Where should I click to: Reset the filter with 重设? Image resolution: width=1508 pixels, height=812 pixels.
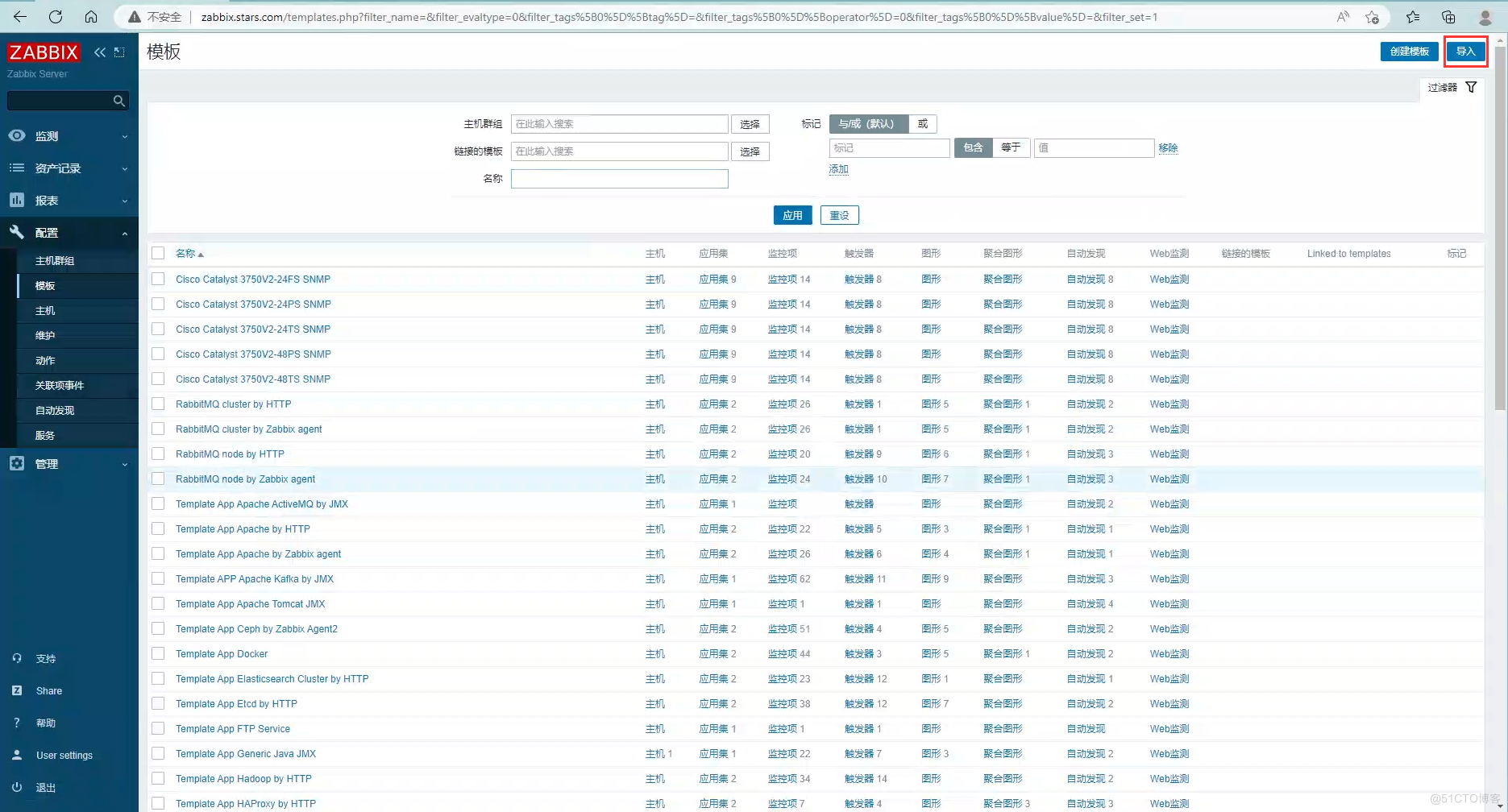(840, 215)
